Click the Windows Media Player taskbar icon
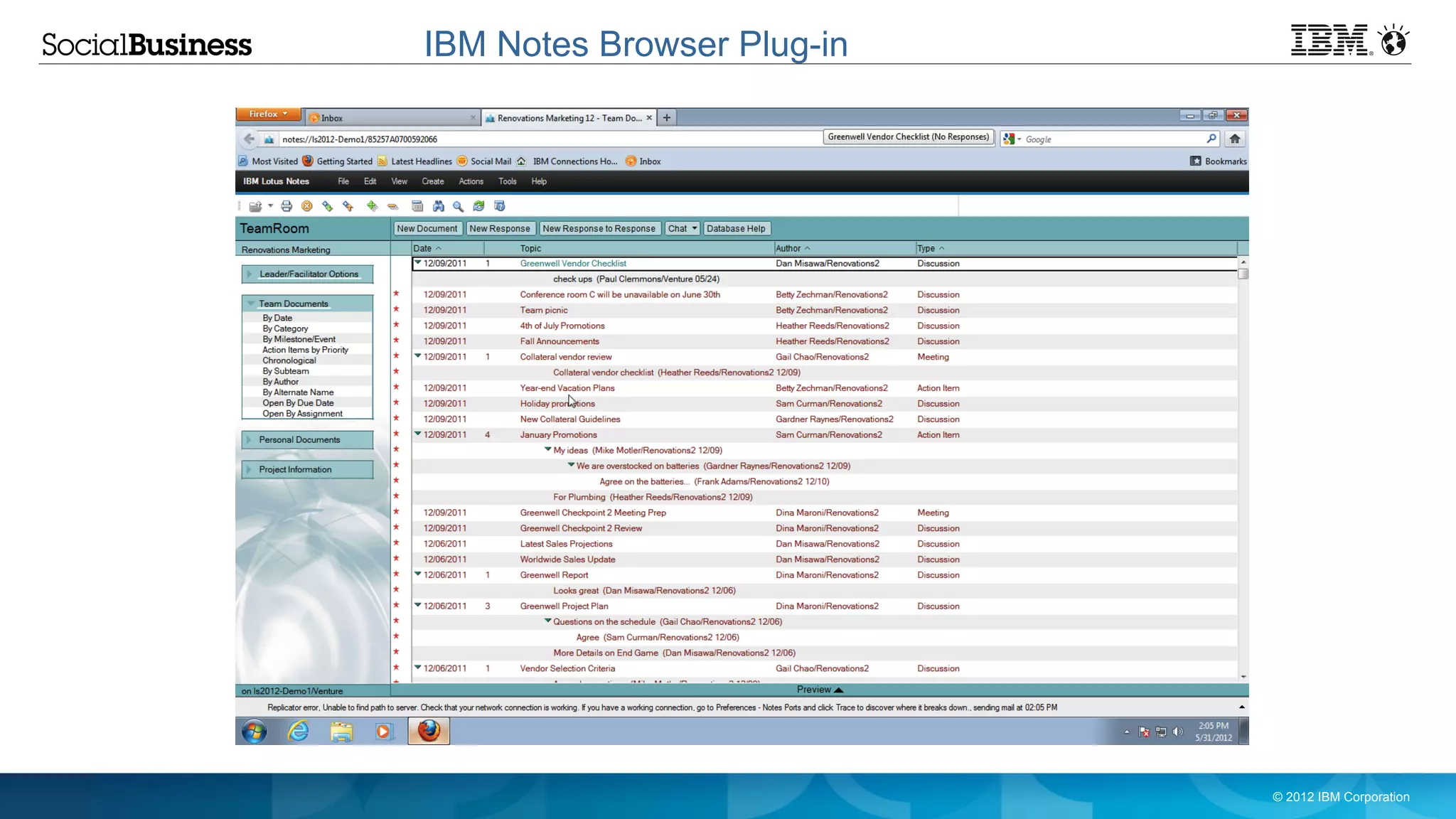This screenshot has width=1456, height=819. (x=384, y=732)
